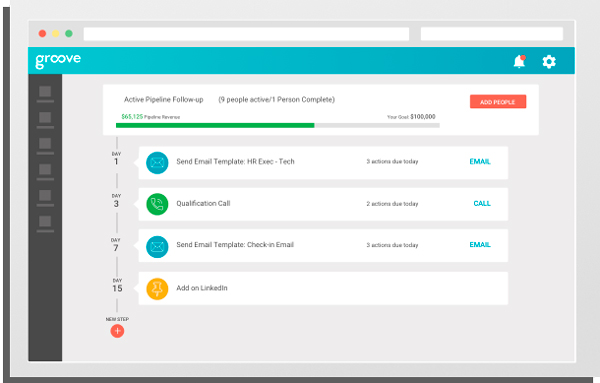
Task: Click the EMAIL link for HR Exec - Tech
Action: [480, 161]
